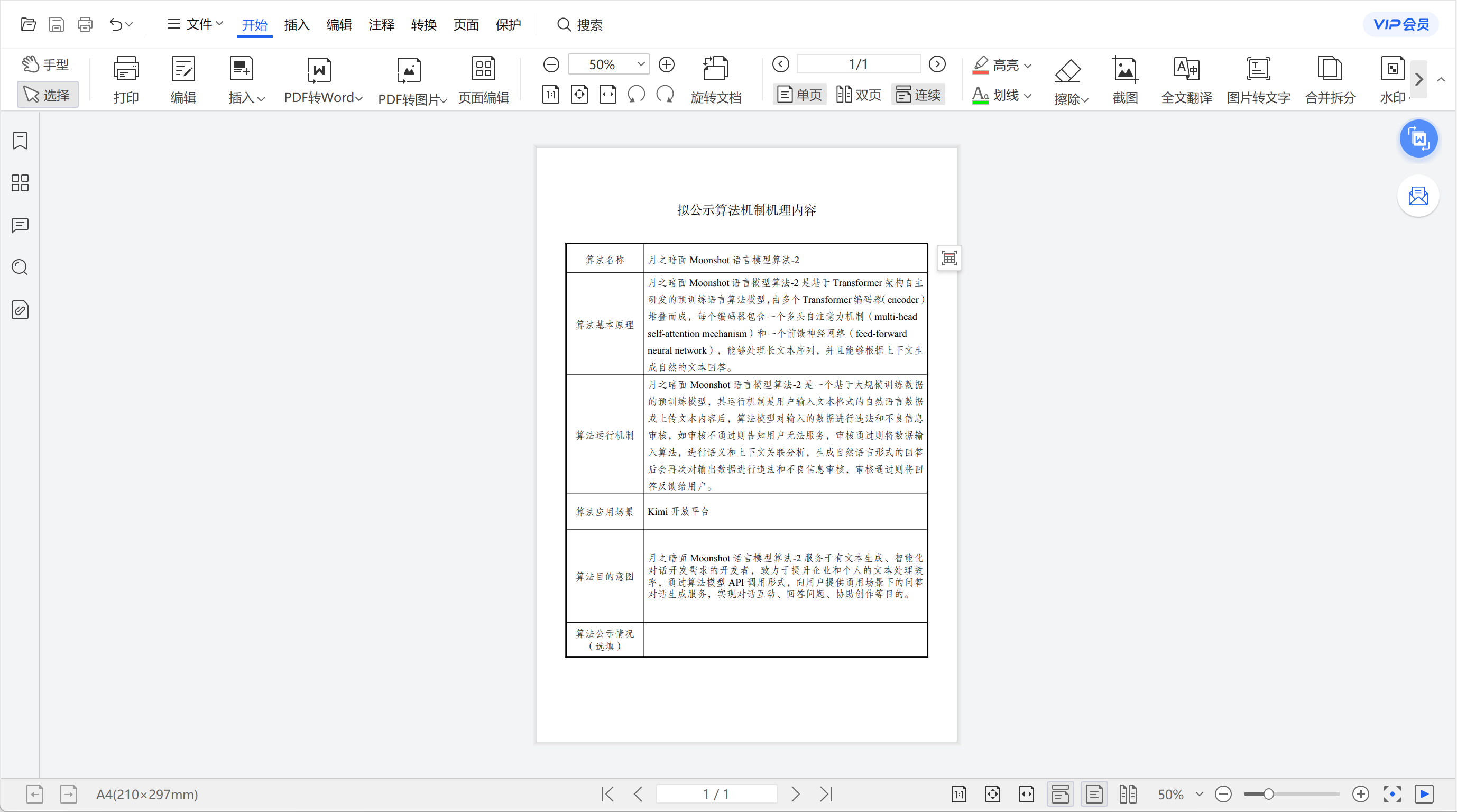1457x812 pixels.
Task: Open the search sidebar panel
Action: (20, 267)
